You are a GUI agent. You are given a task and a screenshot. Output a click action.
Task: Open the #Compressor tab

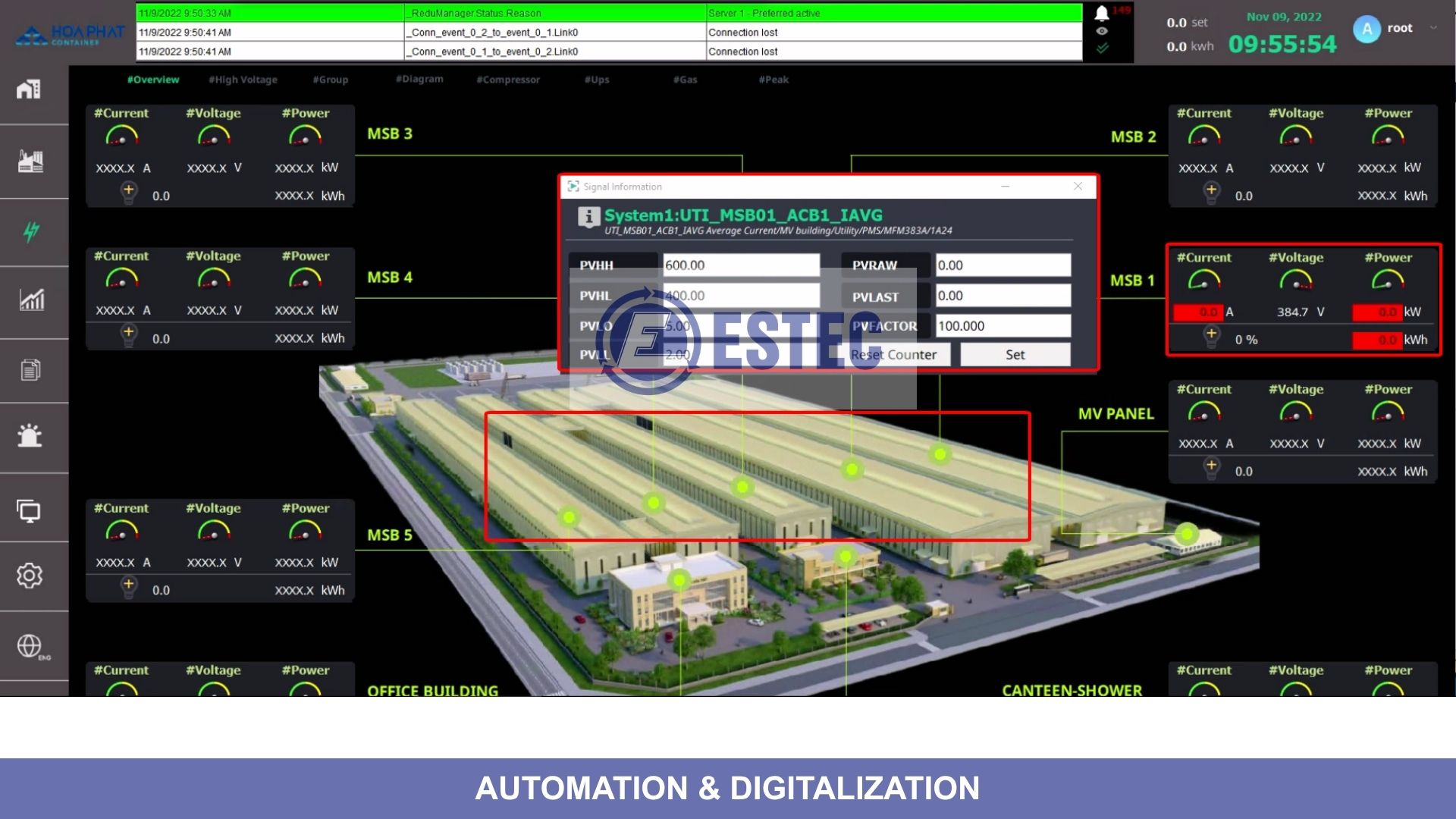click(x=508, y=80)
